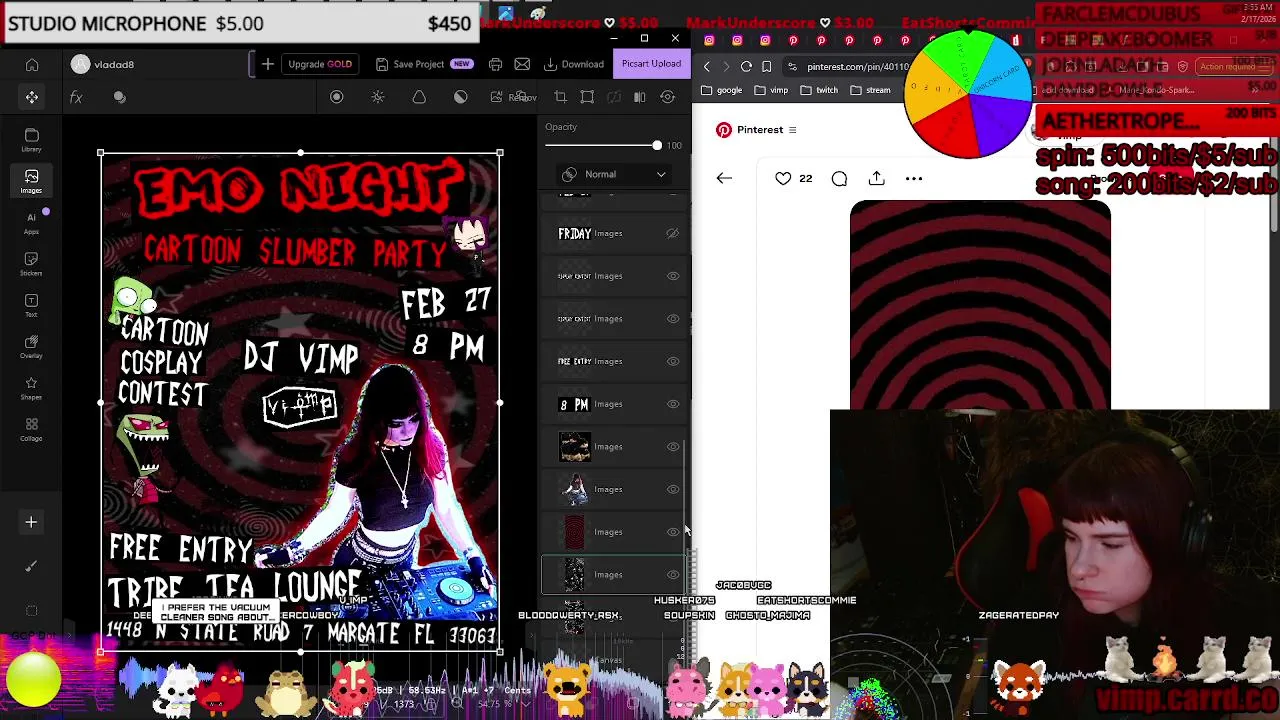
Task: Open the Library panel
Action: (31, 141)
